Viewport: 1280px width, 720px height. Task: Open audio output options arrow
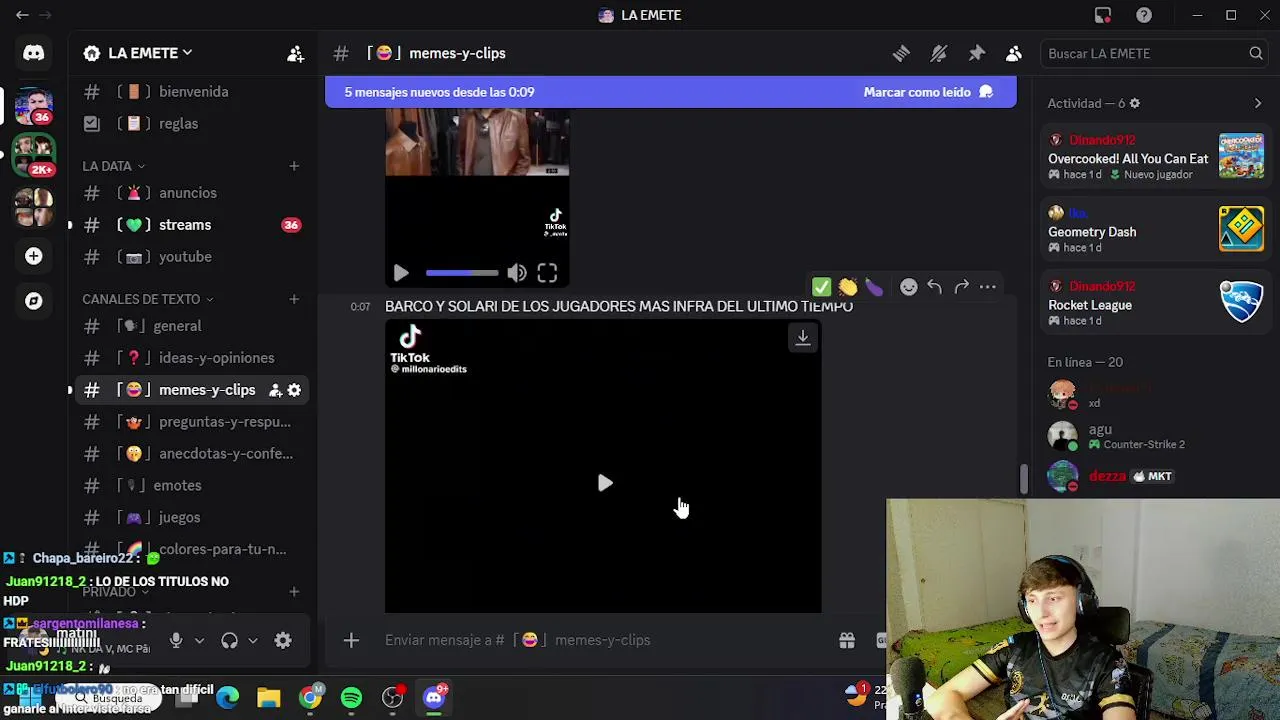[x=253, y=640]
